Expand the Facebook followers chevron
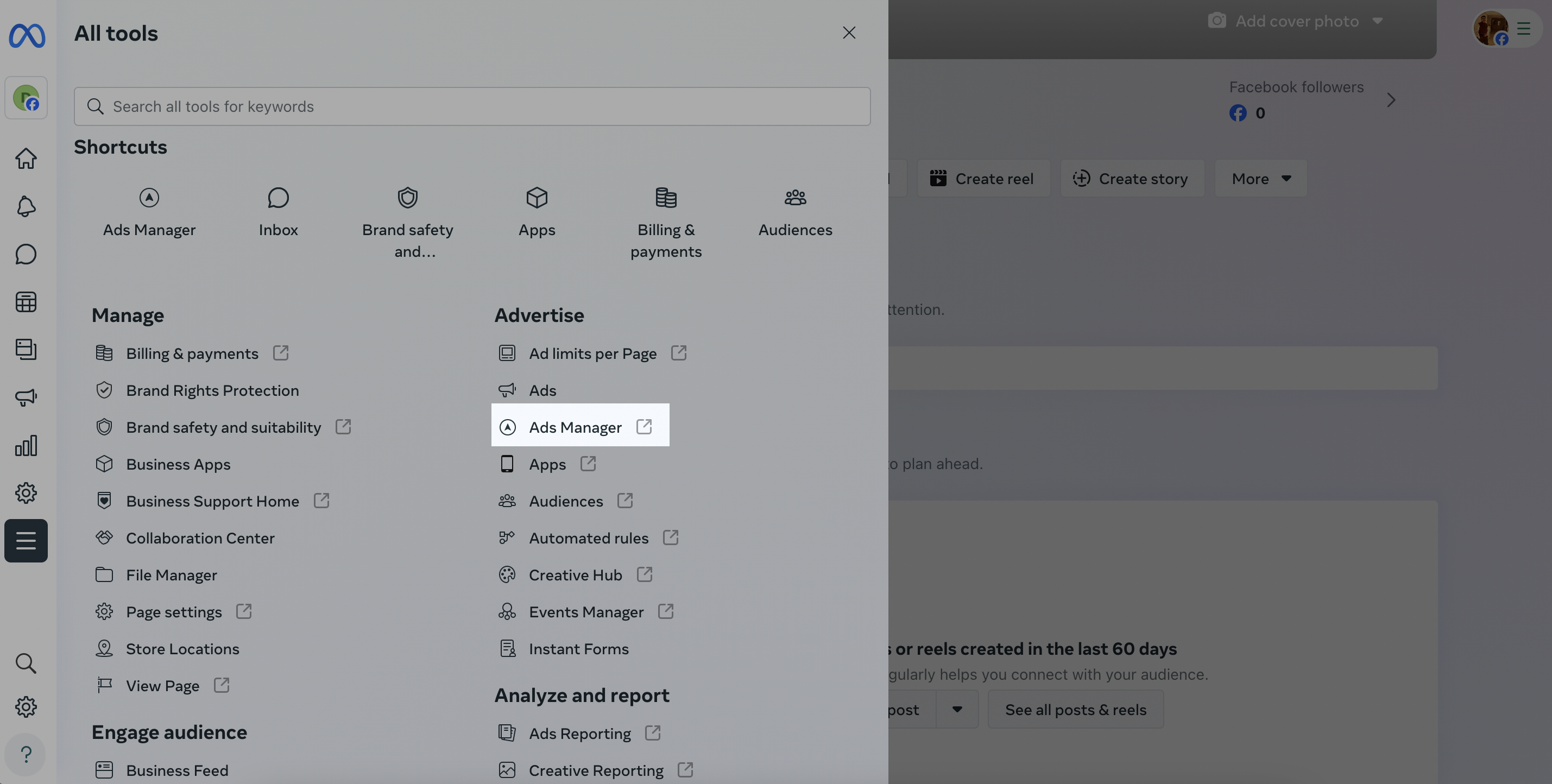Screen dimensions: 1552x784 [1391, 100]
